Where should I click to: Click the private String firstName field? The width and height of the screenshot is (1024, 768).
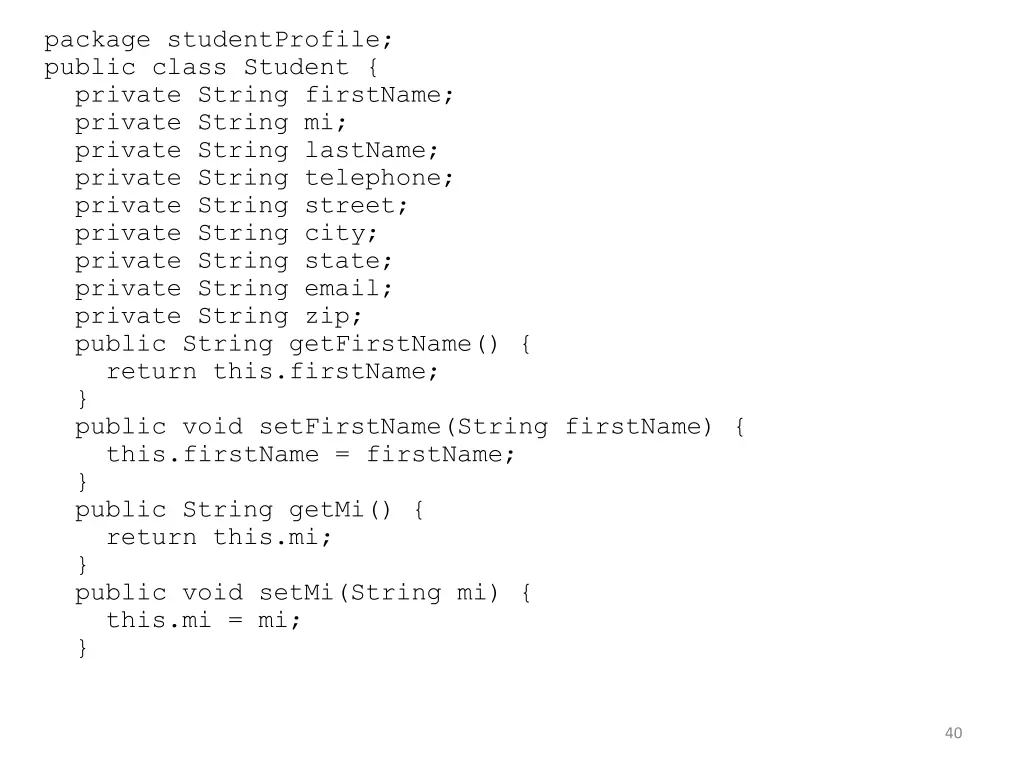pyautogui.click(x=264, y=95)
